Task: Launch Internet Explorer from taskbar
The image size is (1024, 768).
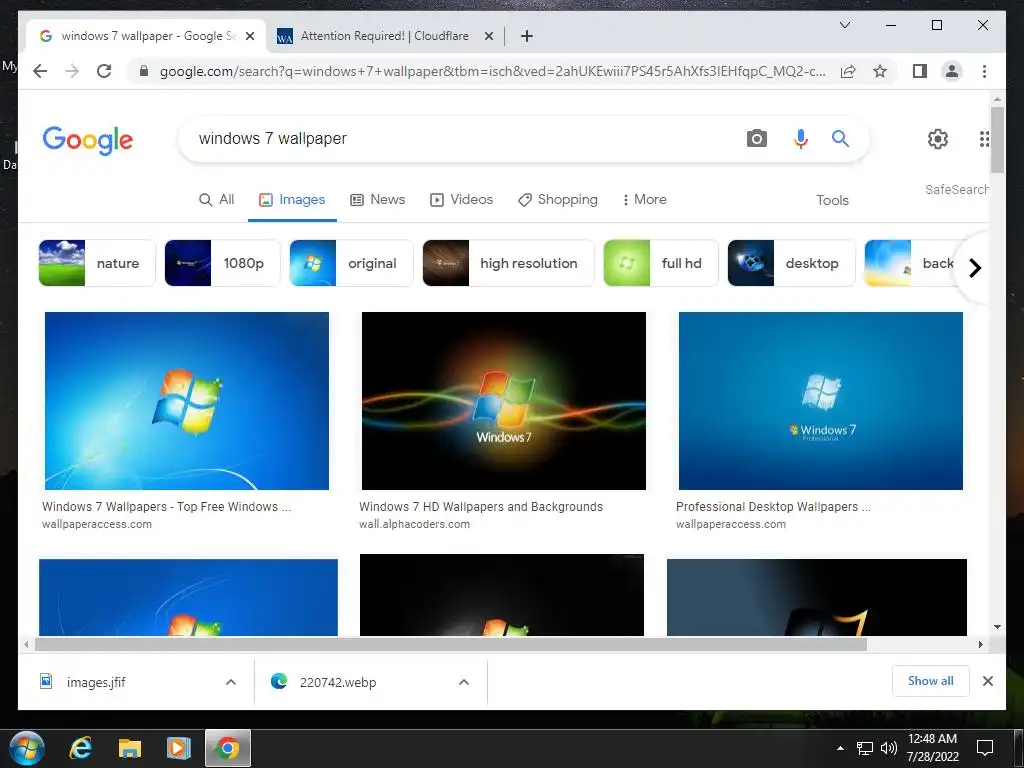Action: tap(80, 748)
